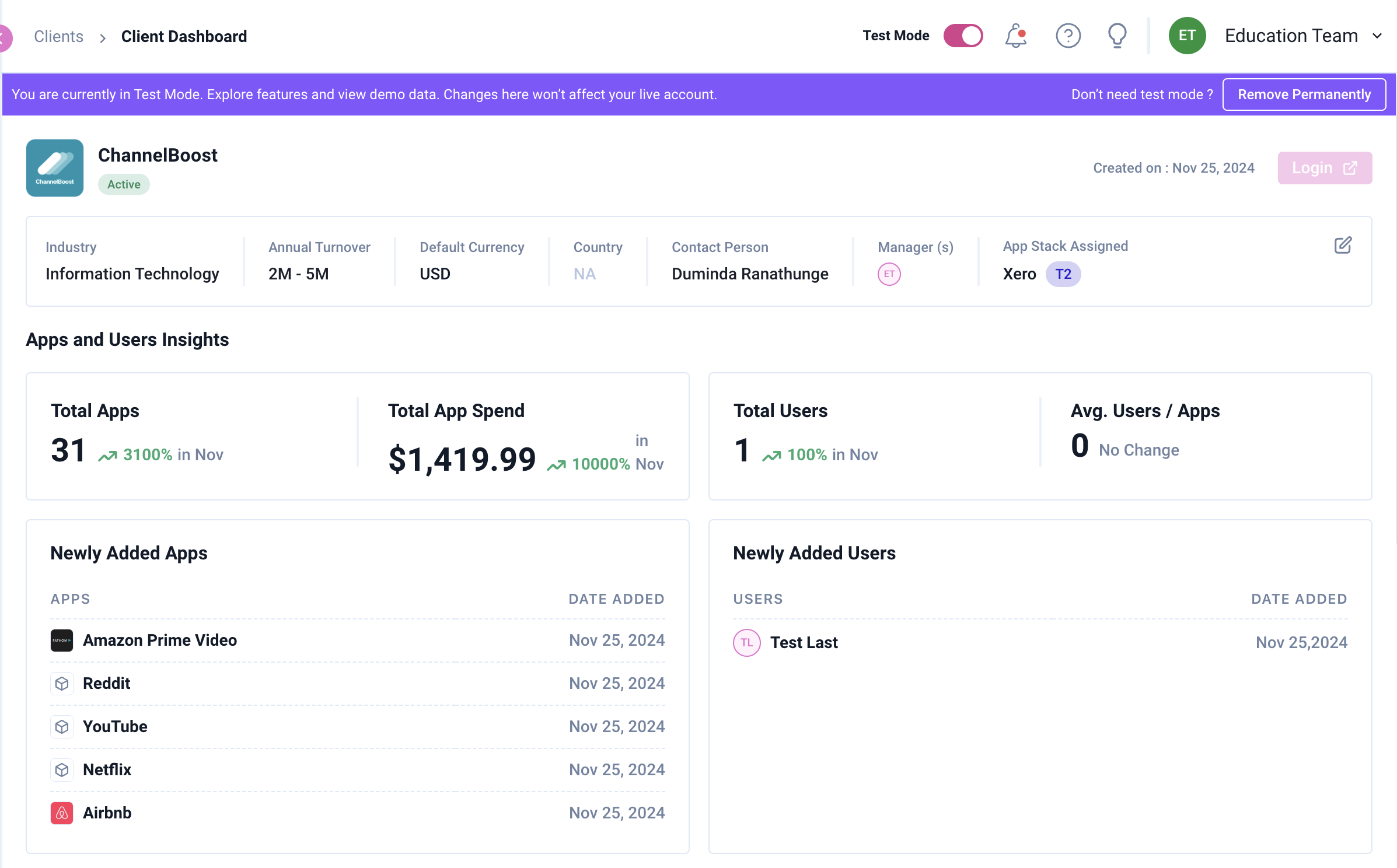Expand the Education Team account dropdown
This screenshot has height=868, width=1397.
pos(1377,36)
